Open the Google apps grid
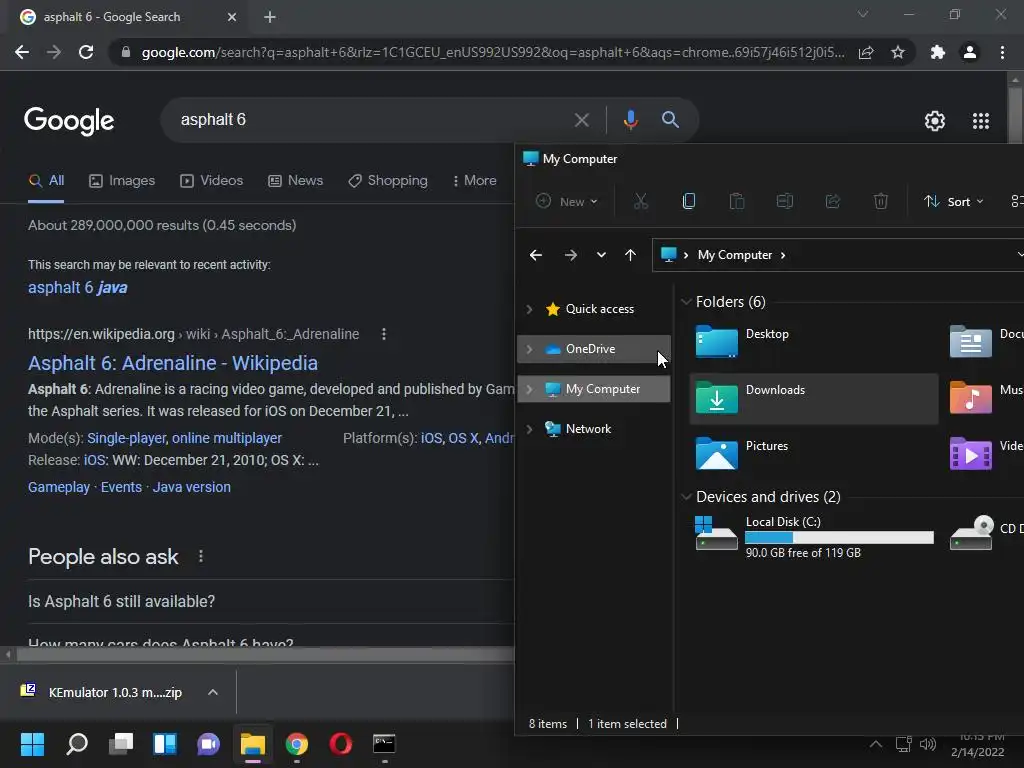 pos(980,121)
